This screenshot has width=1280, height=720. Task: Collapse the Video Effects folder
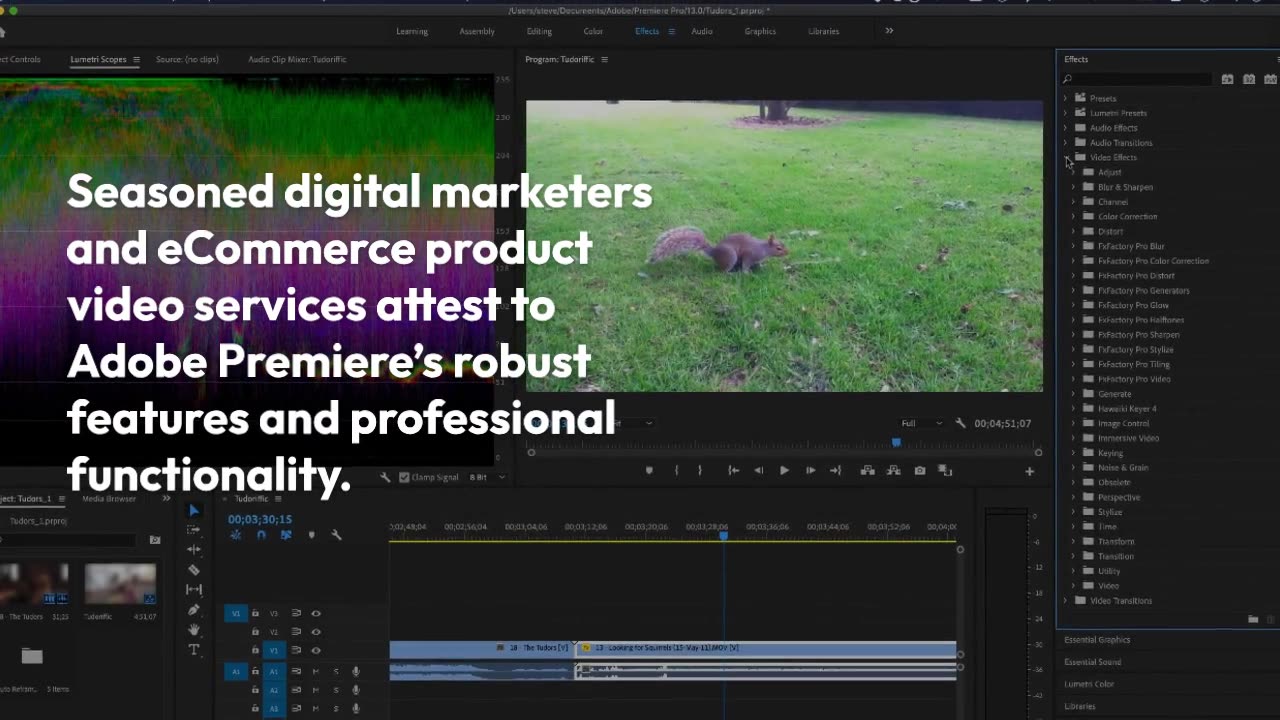point(1066,158)
